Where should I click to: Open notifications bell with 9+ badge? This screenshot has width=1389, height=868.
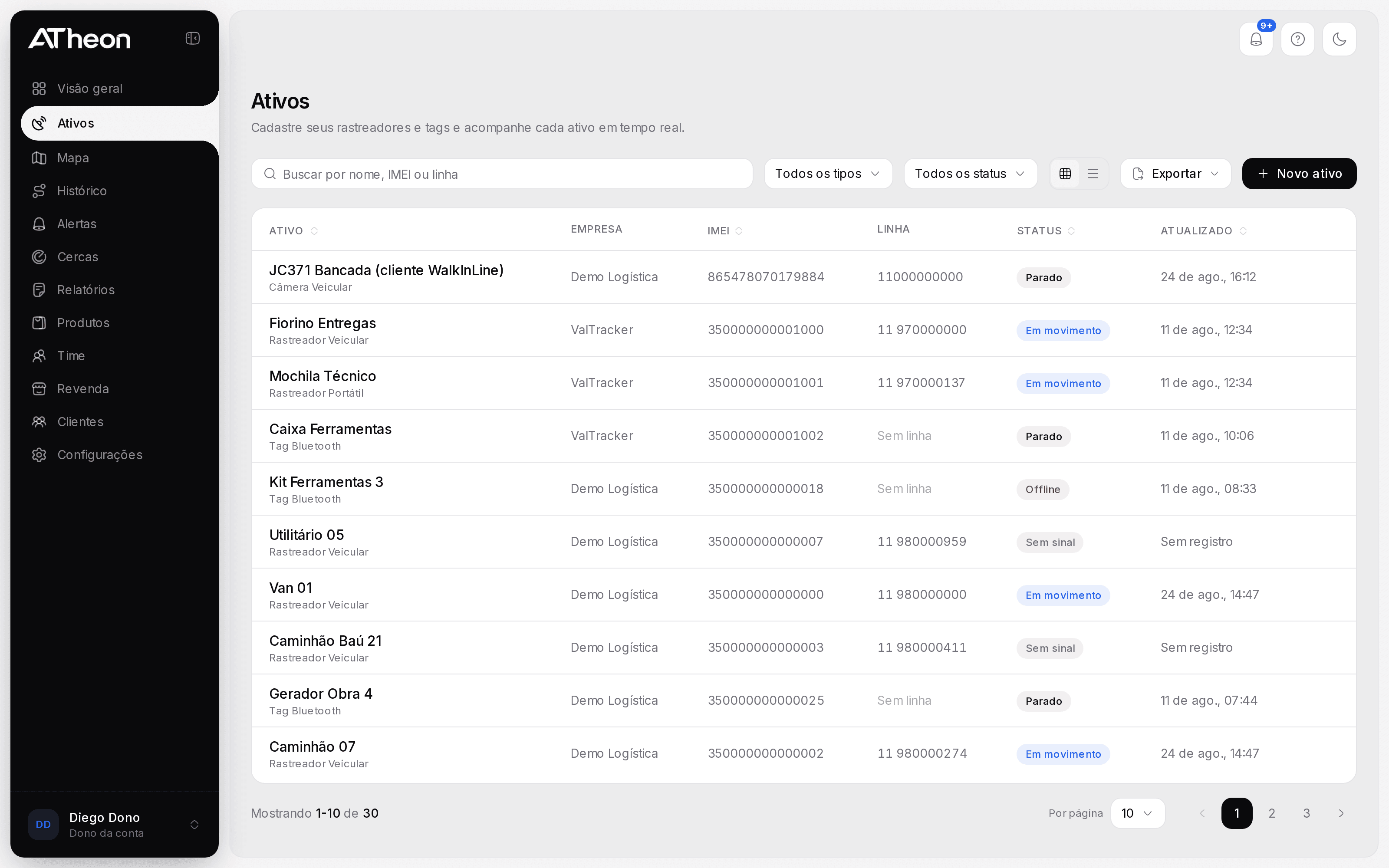(1256, 39)
